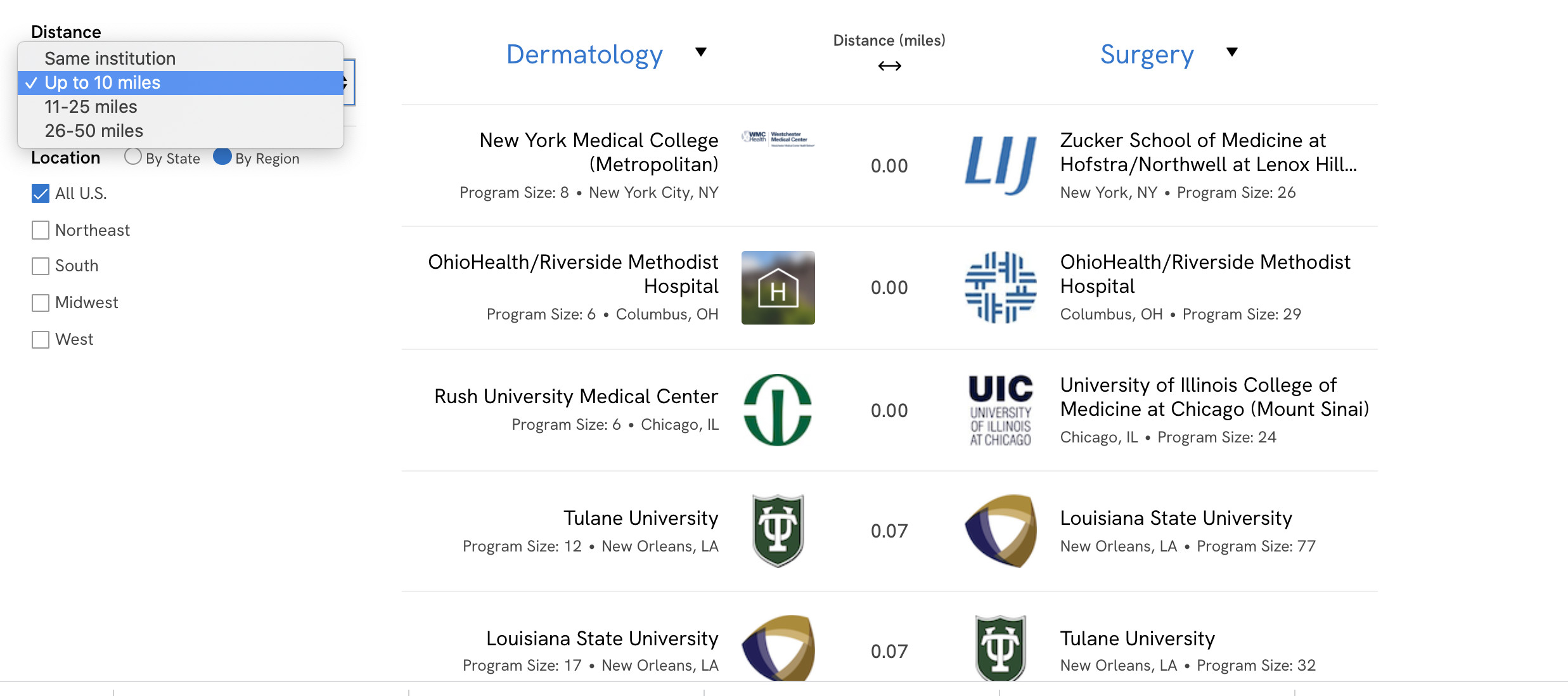This screenshot has width=1568, height=696.
Task: Select the By State radio button
Action: [133, 158]
